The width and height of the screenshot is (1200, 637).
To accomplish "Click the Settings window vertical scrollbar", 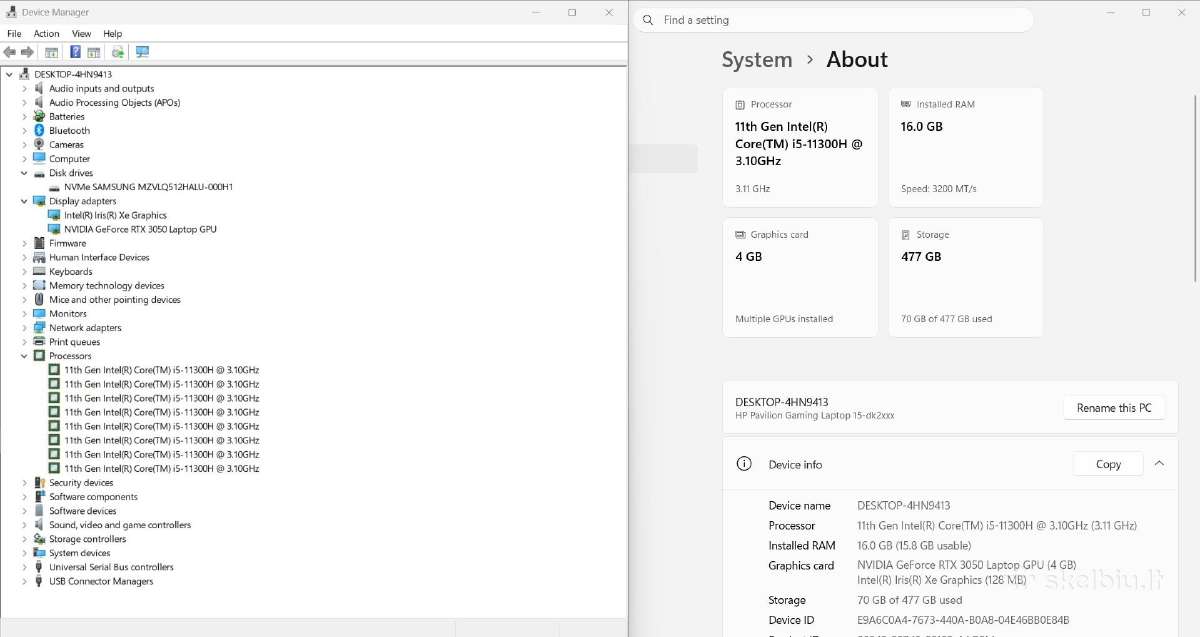I will [x=1195, y=188].
